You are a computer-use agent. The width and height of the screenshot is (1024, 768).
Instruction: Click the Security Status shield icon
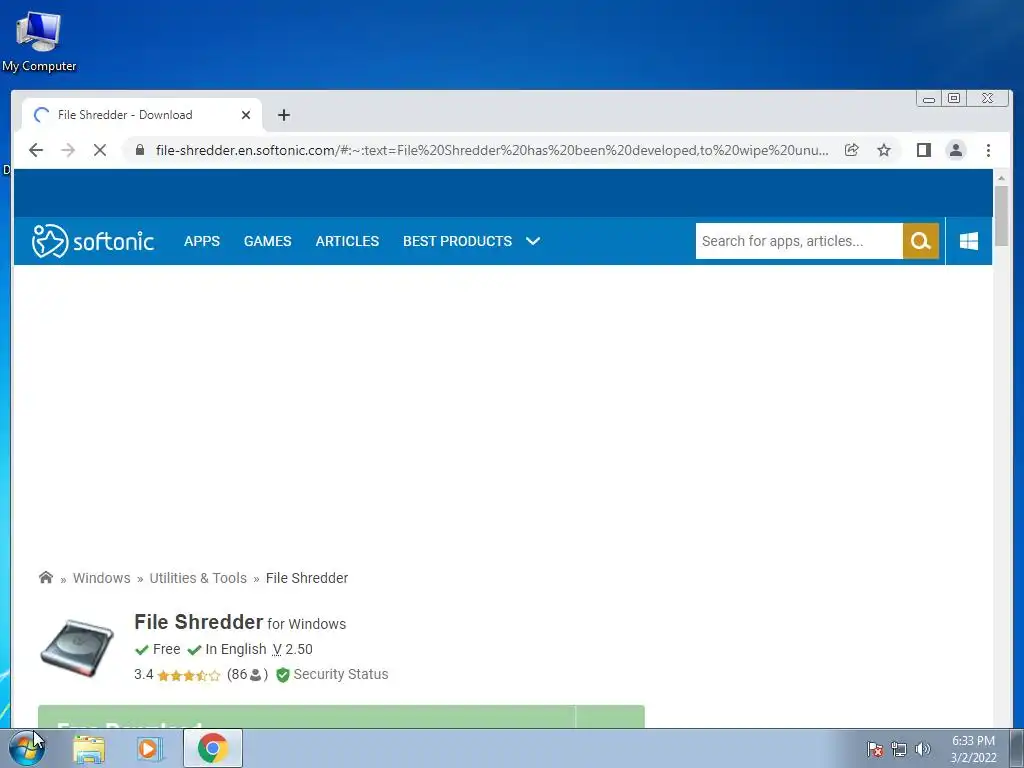coord(283,675)
